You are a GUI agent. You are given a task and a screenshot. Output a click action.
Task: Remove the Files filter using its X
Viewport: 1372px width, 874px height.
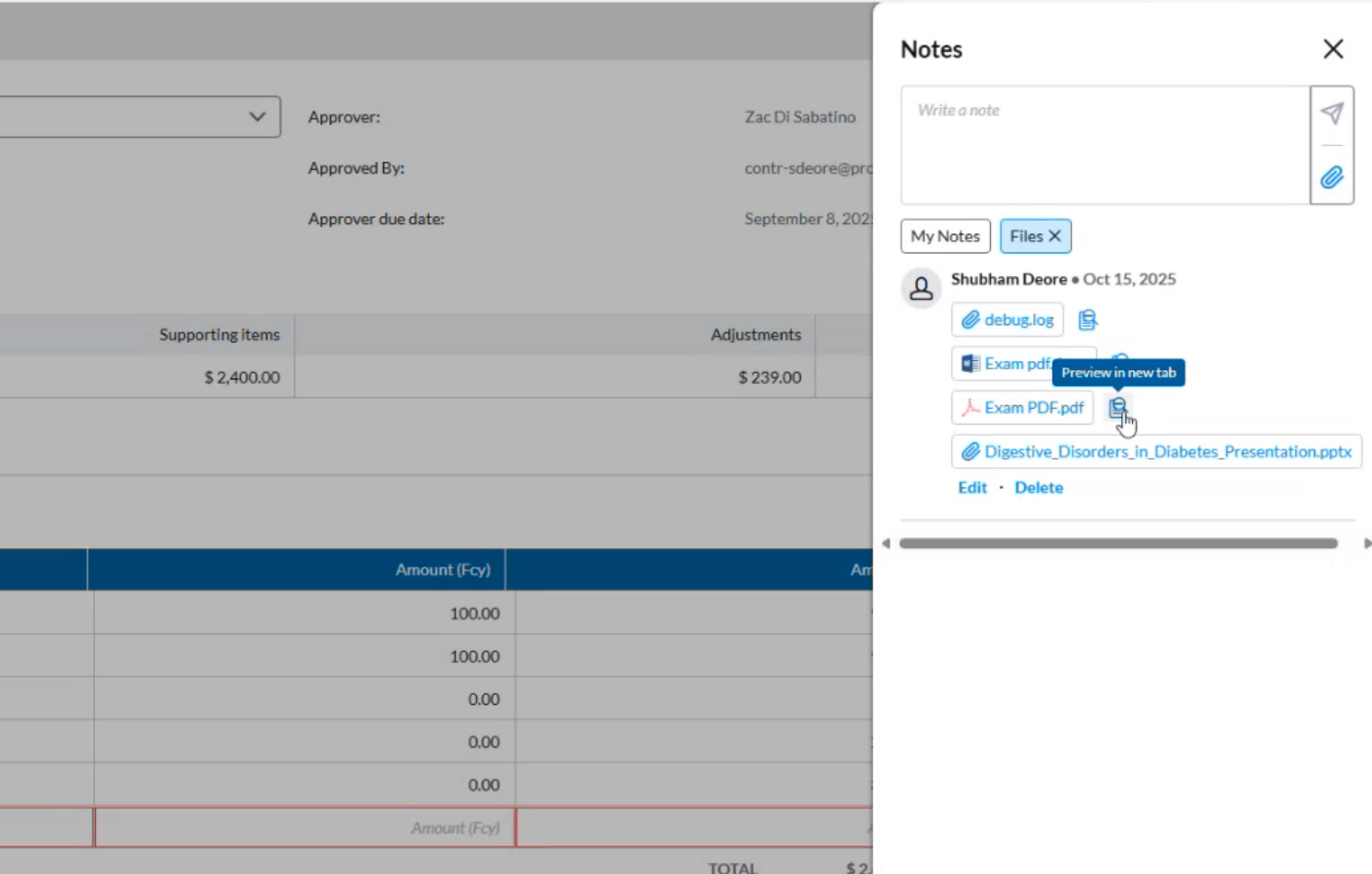coord(1055,236)
